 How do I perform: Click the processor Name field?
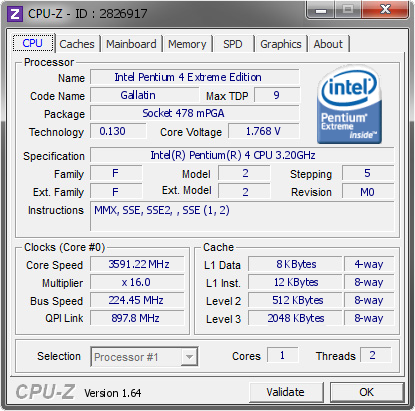pyautogui.click(x=195, y=77)
